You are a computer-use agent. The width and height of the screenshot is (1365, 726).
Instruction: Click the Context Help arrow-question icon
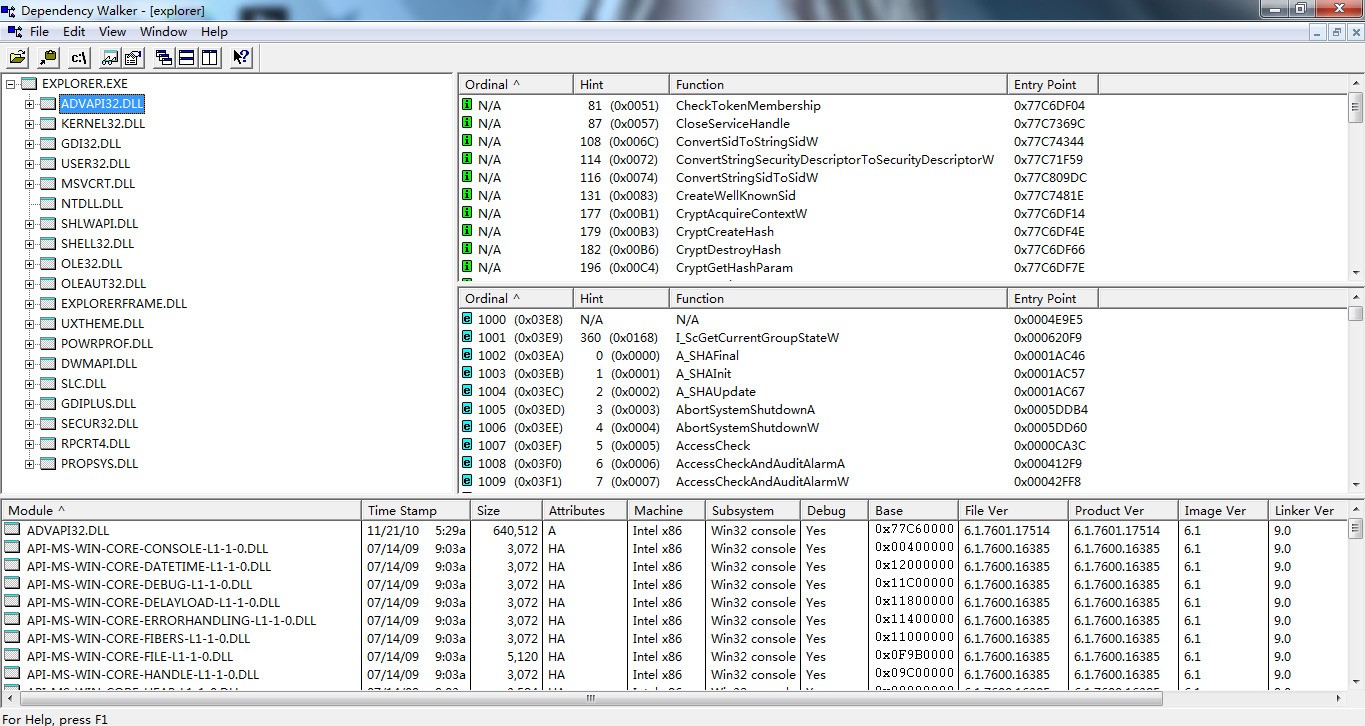[x=241, y=57]
